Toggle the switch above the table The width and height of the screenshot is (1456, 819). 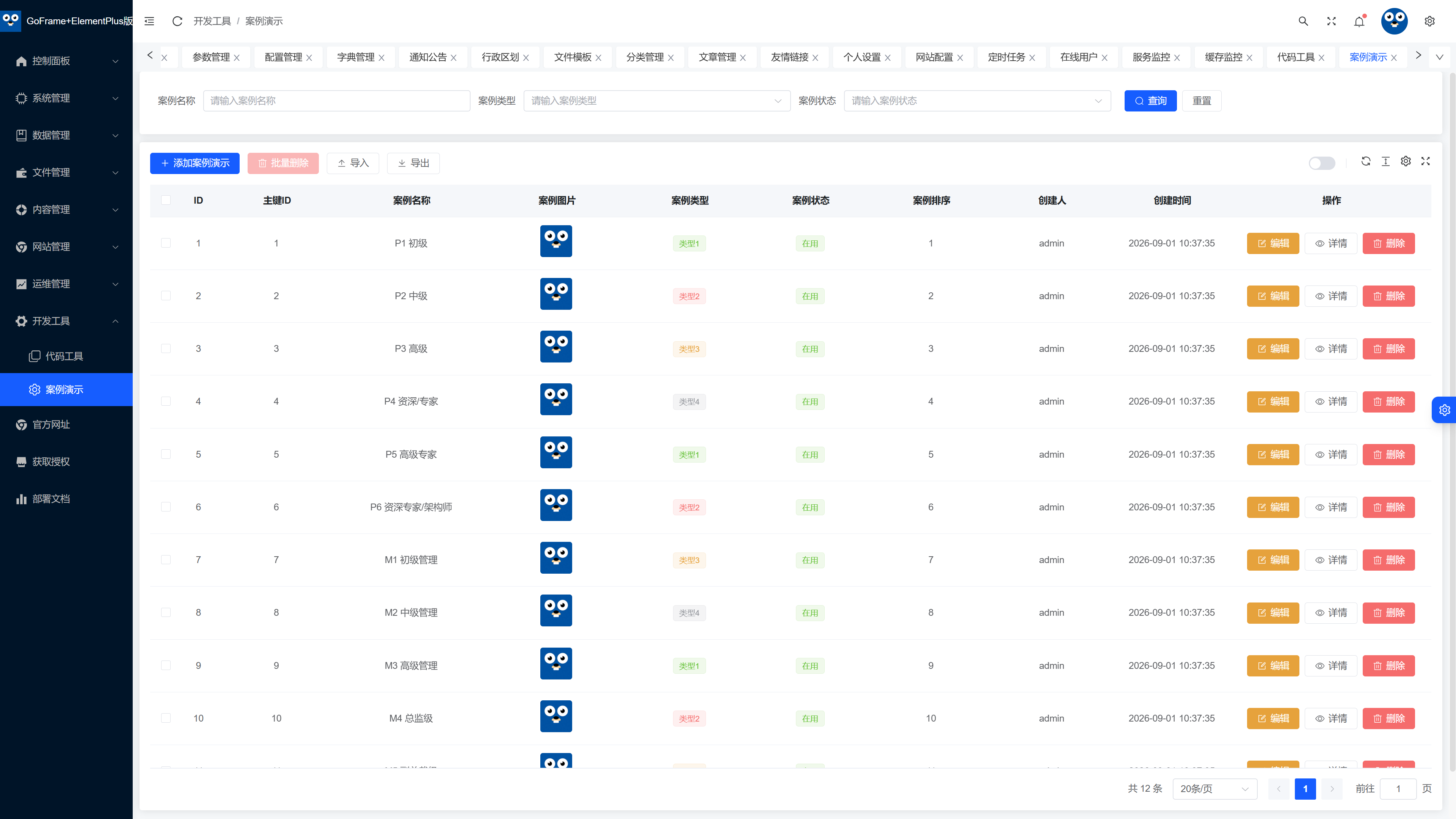[x=1322, y=163]
